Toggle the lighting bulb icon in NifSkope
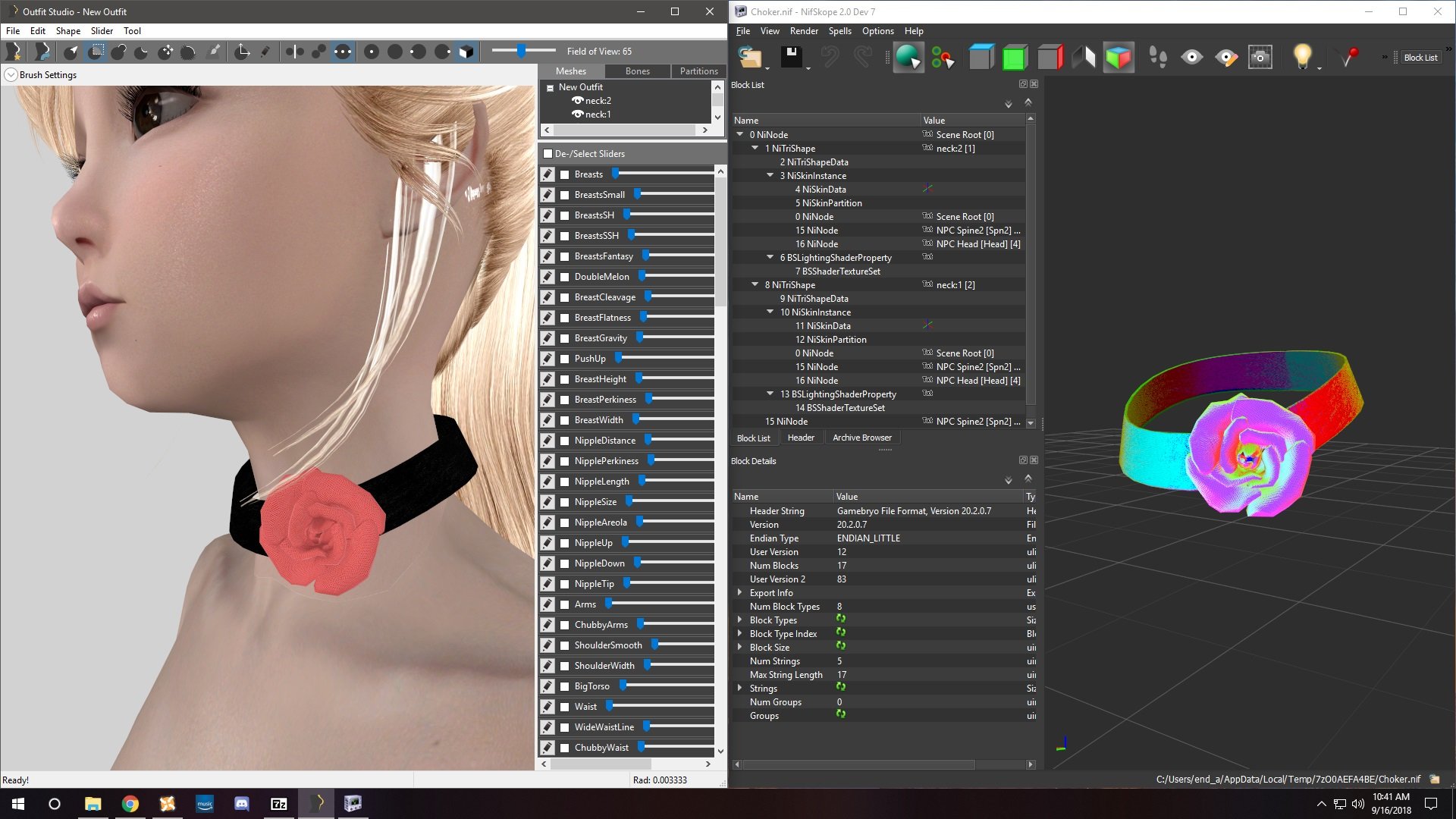 pyautogui.click(x=1302, y=58)
